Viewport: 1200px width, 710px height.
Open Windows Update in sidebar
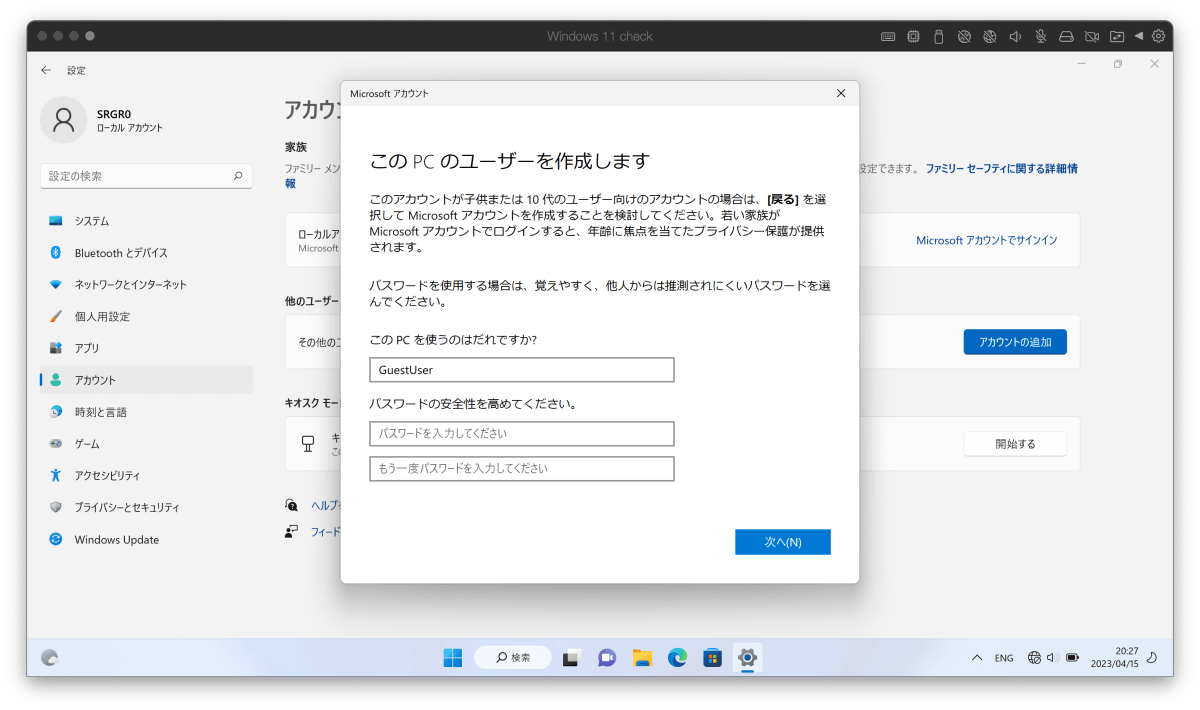146,540
